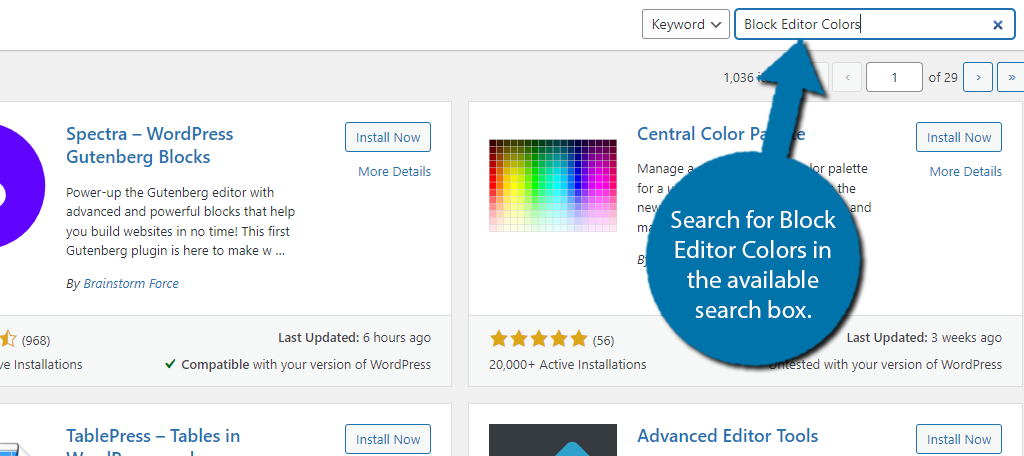
Task: Select the 'Last Updated: 6 hours ago' text
Action: tap(355, 338)
